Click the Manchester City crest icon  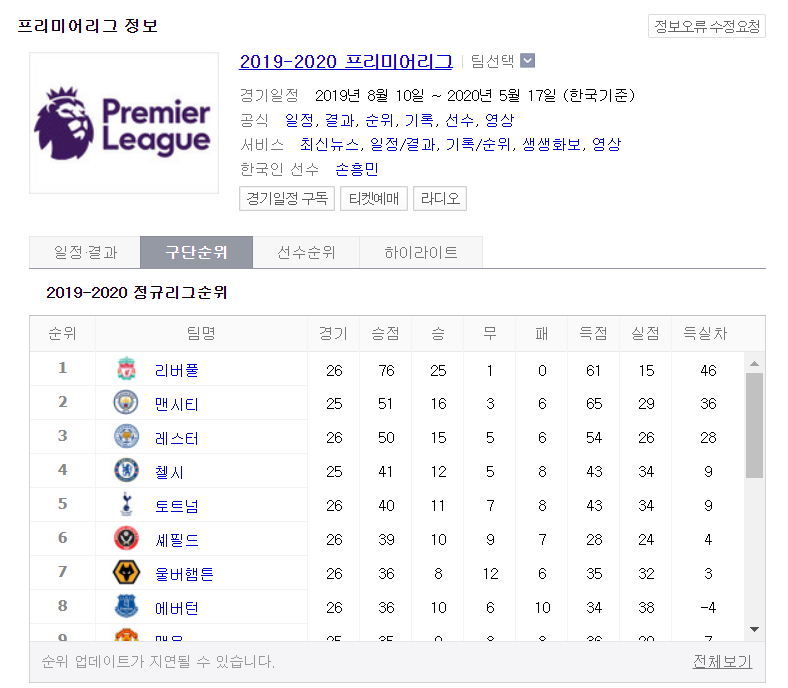(x=126, y=402)
